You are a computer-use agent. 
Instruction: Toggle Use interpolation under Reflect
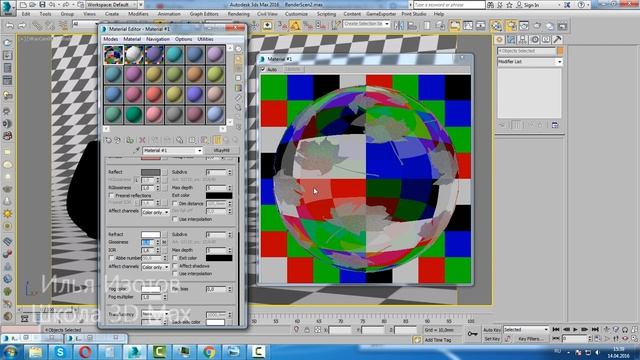(175, 219)
